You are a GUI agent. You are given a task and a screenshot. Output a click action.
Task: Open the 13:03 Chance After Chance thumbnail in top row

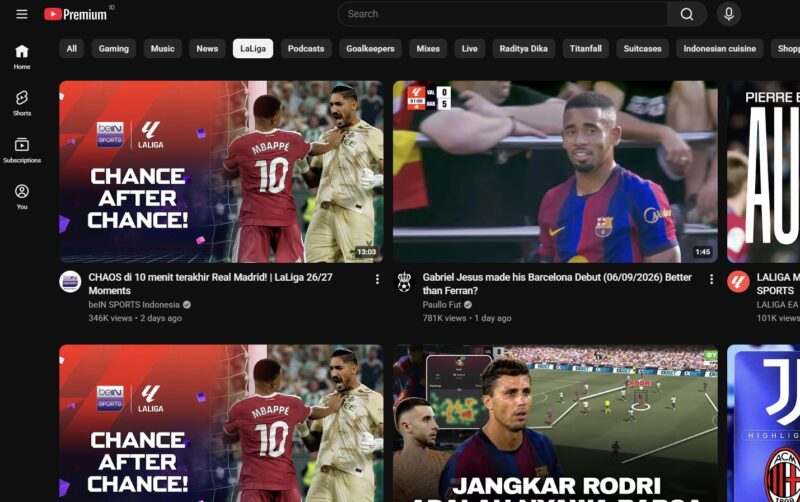coord(221,171)
